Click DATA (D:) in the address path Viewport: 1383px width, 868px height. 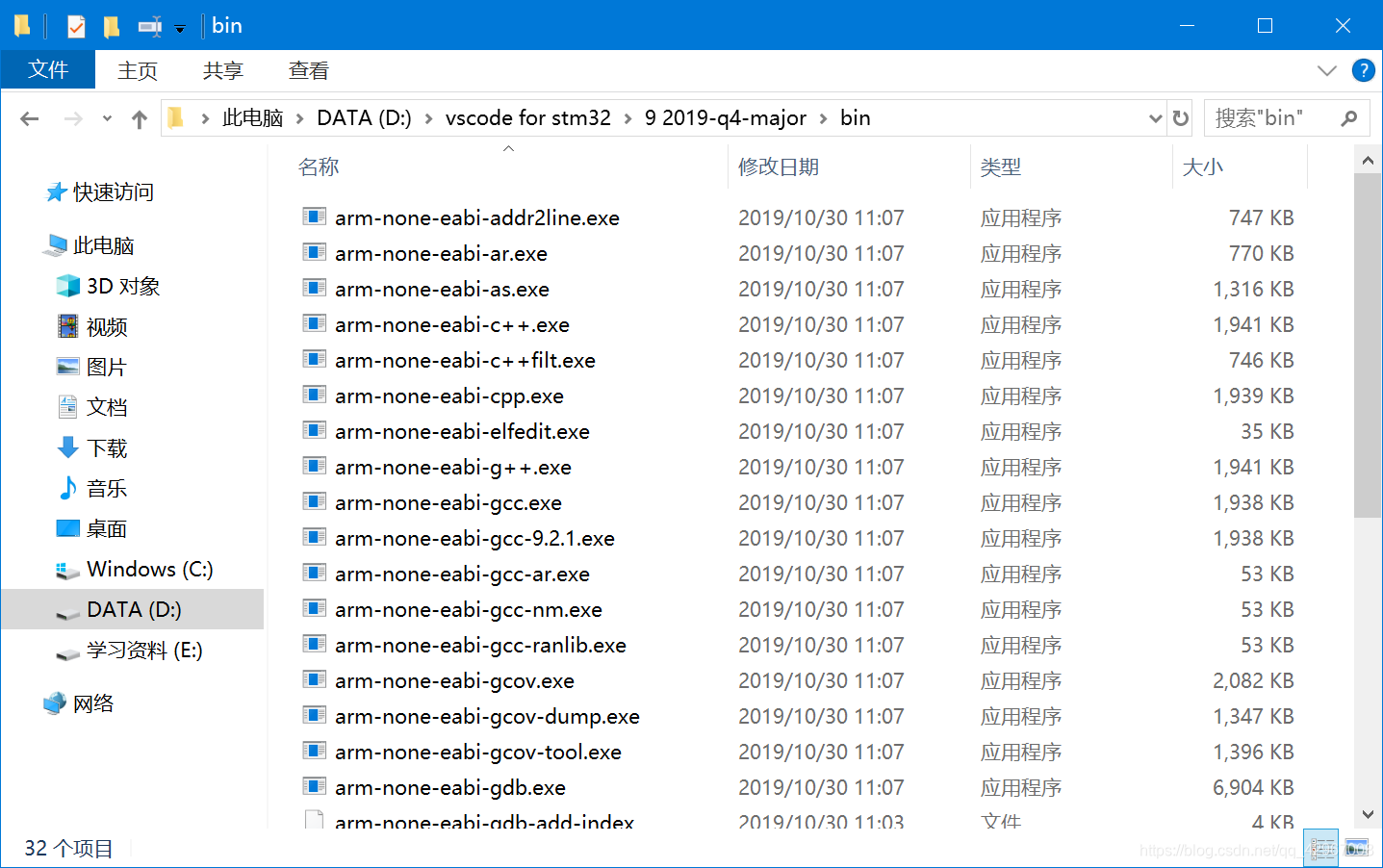pyautogui.click(x=364, y=117)
